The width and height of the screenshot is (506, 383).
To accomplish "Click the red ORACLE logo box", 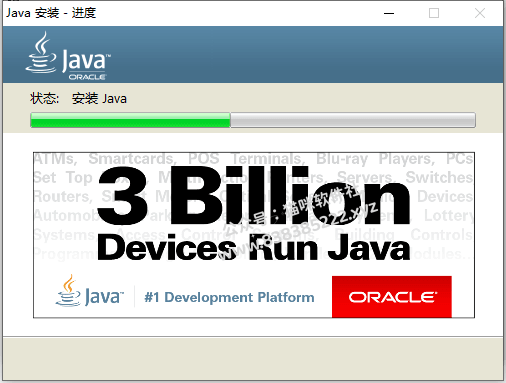I will coord(392,297).
